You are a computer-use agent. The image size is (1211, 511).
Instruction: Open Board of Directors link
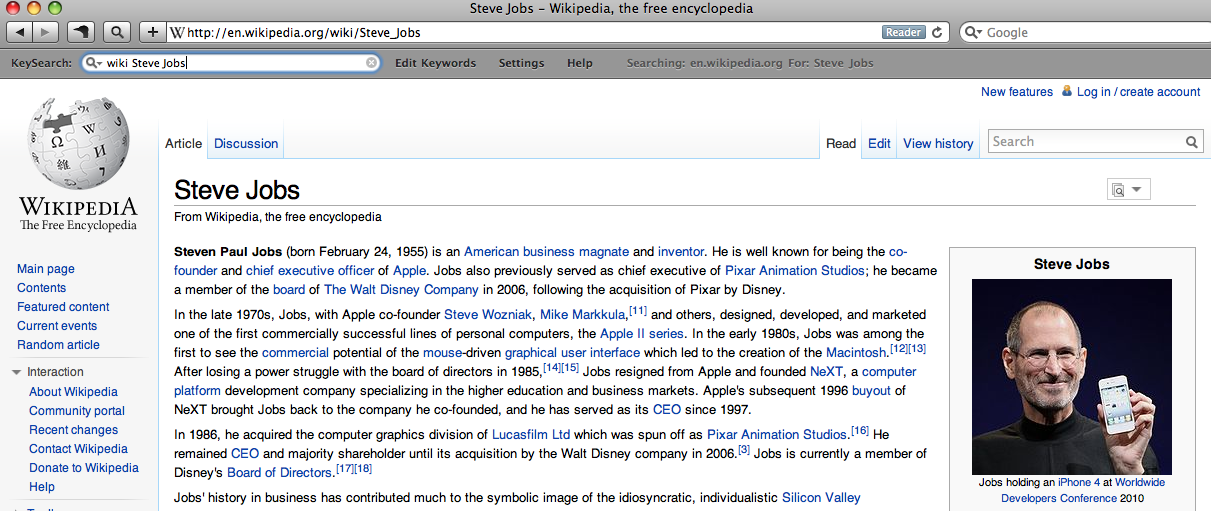279,473
